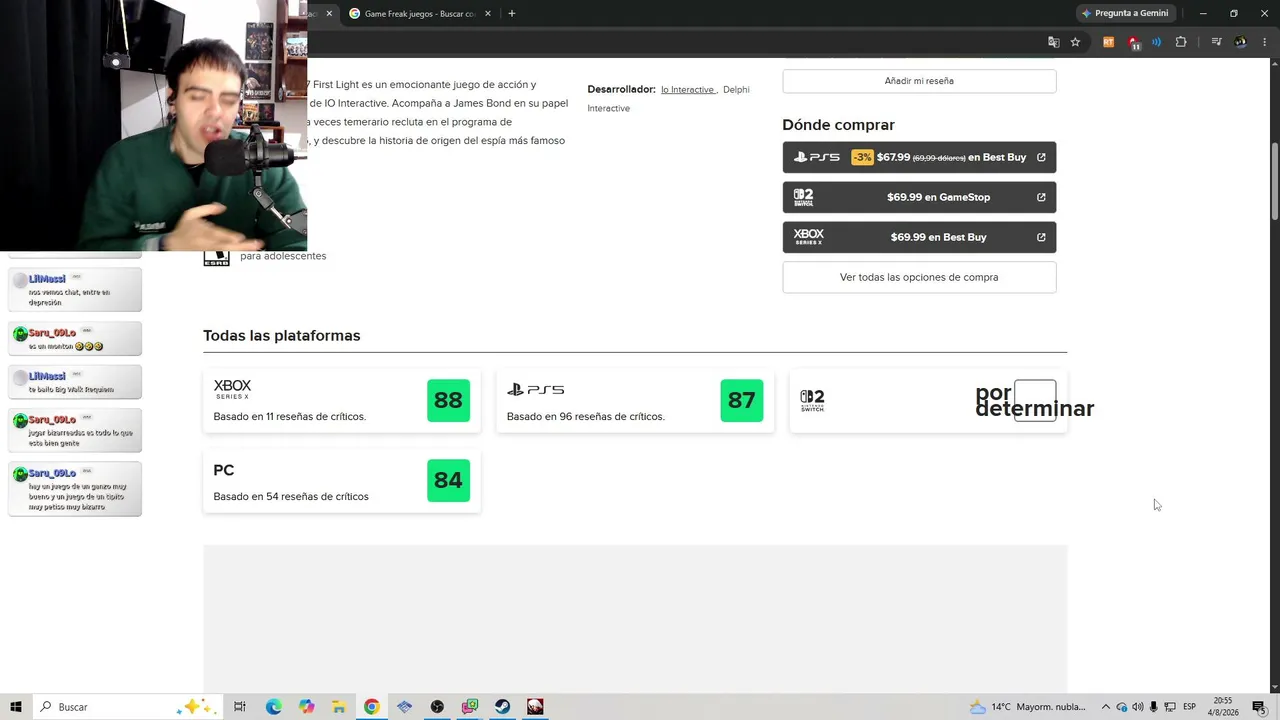Open the Chrome profile avatar
This screenshot has width=1280, height=720.
click(1241, 42)
